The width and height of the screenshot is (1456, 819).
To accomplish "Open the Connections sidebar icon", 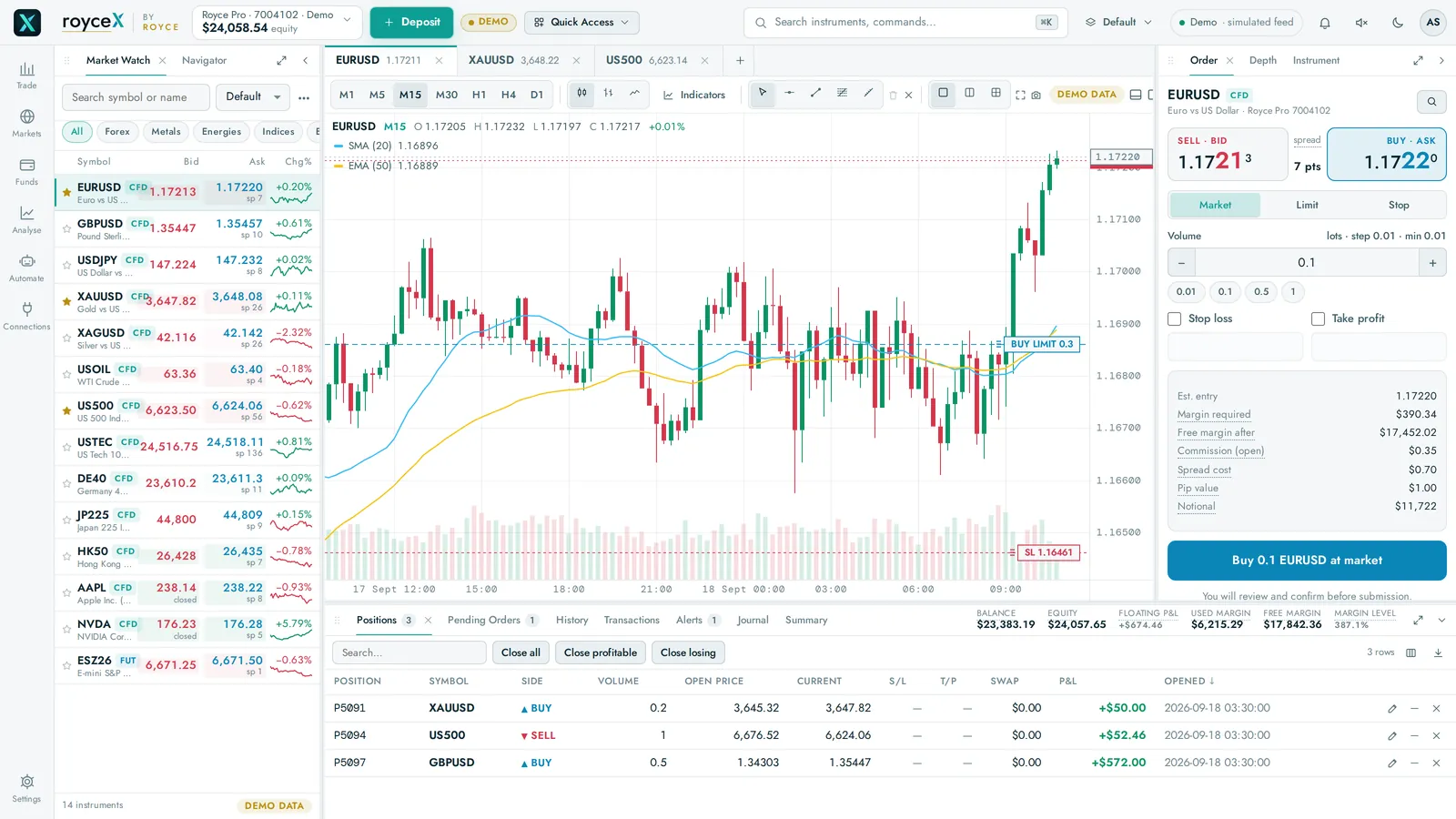I will point(26,317).
